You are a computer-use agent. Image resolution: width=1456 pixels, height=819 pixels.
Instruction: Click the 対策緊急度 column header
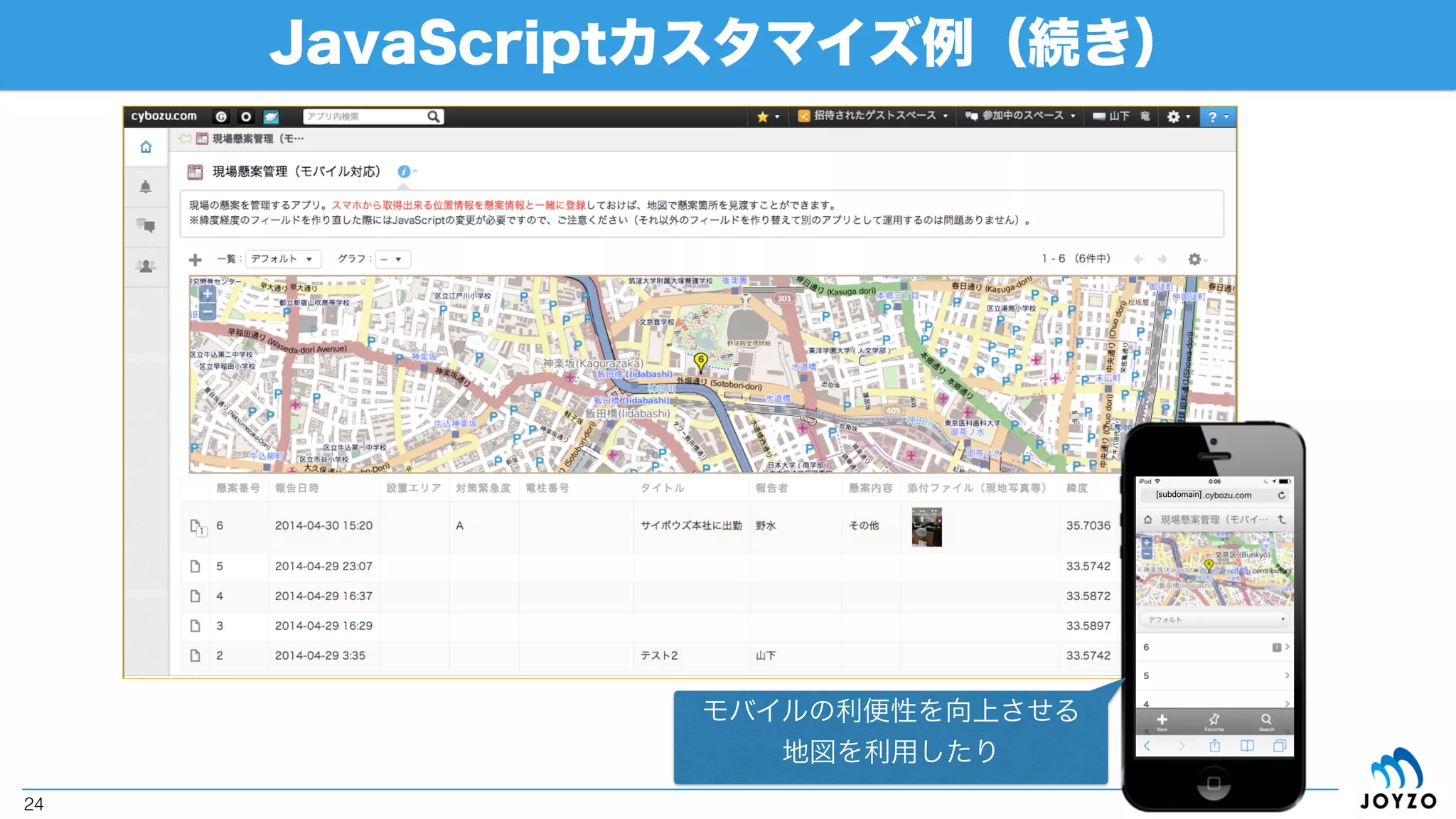[483, 488]
